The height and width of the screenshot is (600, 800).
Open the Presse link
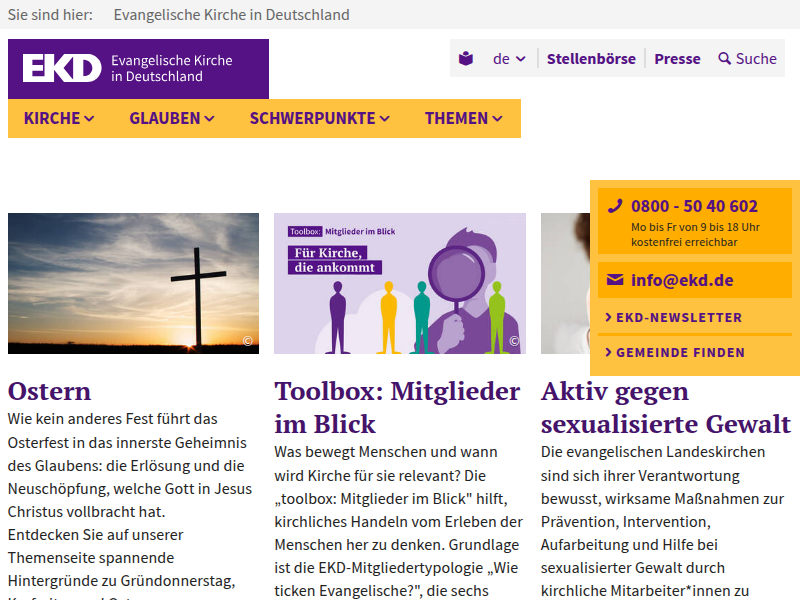(x=677, y=59)
